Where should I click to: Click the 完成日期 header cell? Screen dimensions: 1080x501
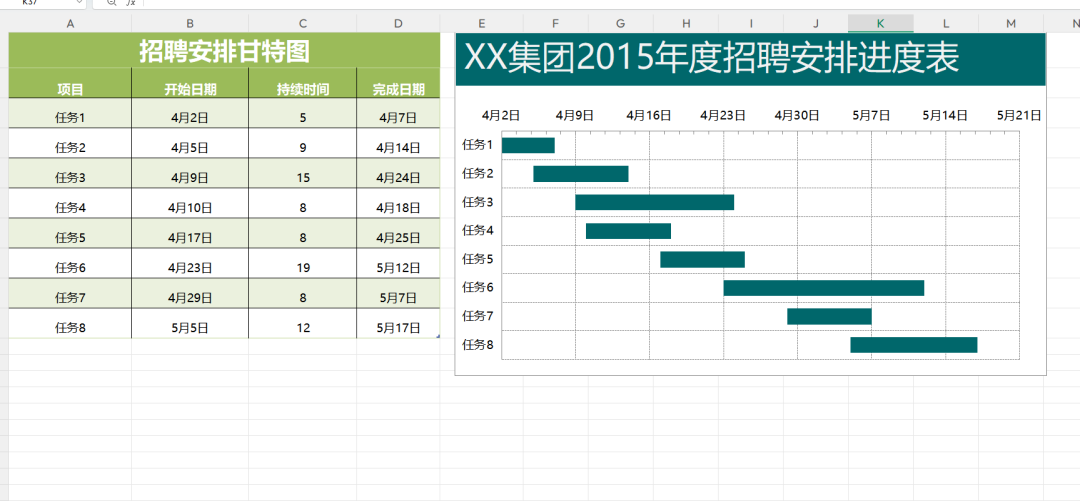point(398,89)
